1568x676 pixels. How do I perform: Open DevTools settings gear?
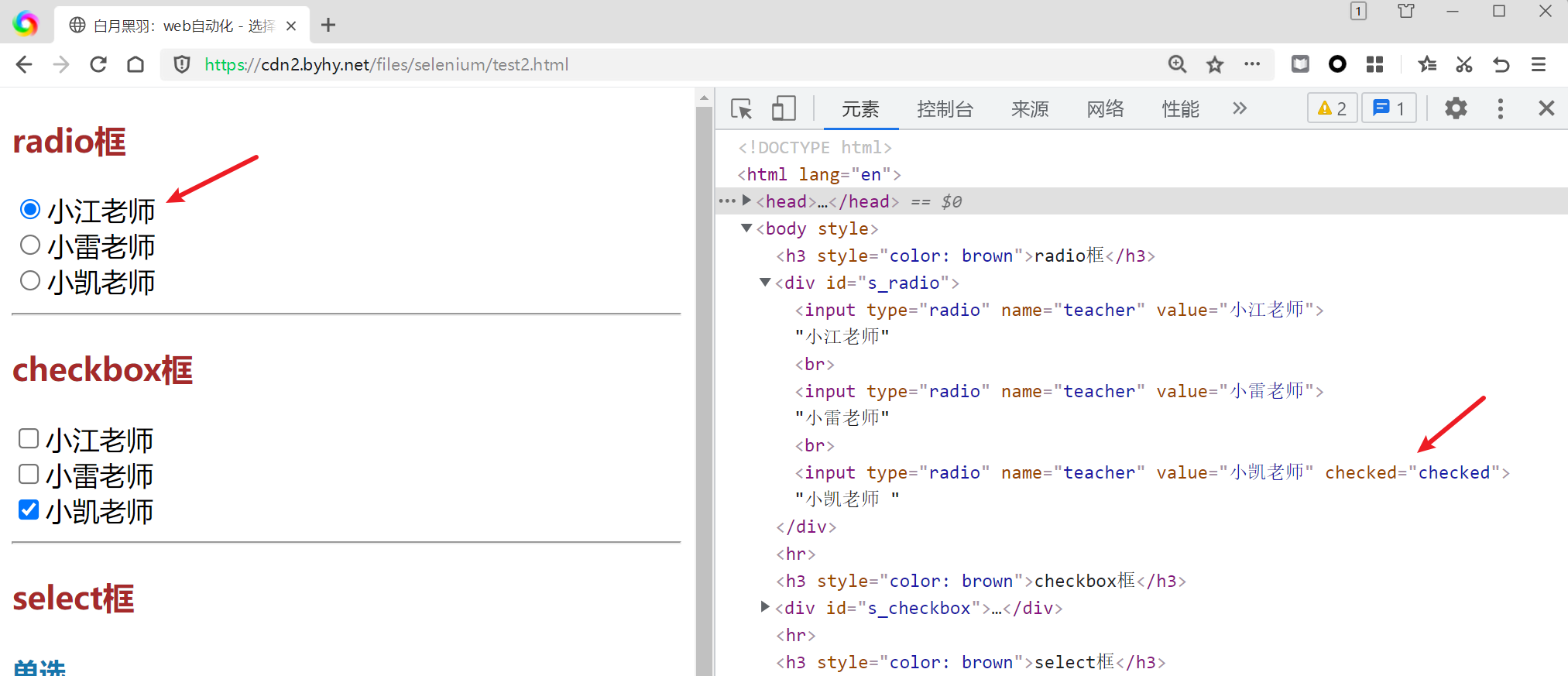pos(1456,108)
